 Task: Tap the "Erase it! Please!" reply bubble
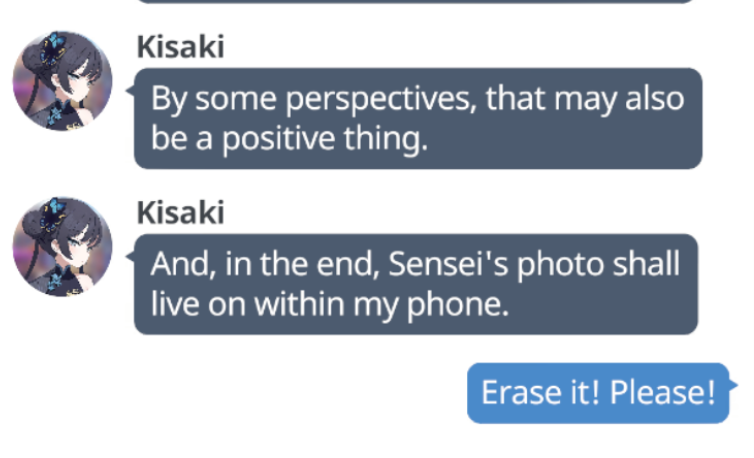(x=598, y=393)
